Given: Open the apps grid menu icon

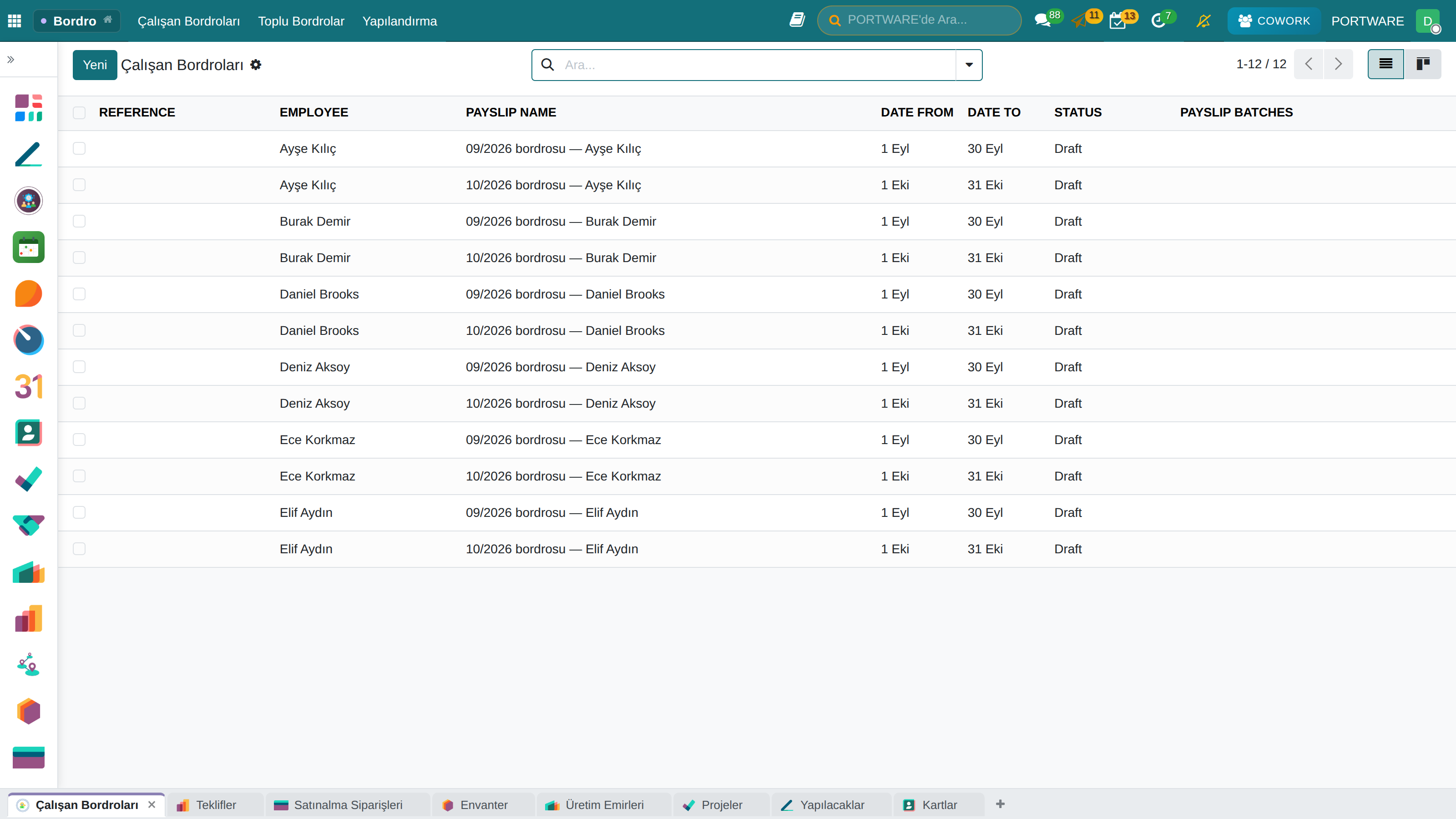Looking at the screenshot, I should click(15, 21).
